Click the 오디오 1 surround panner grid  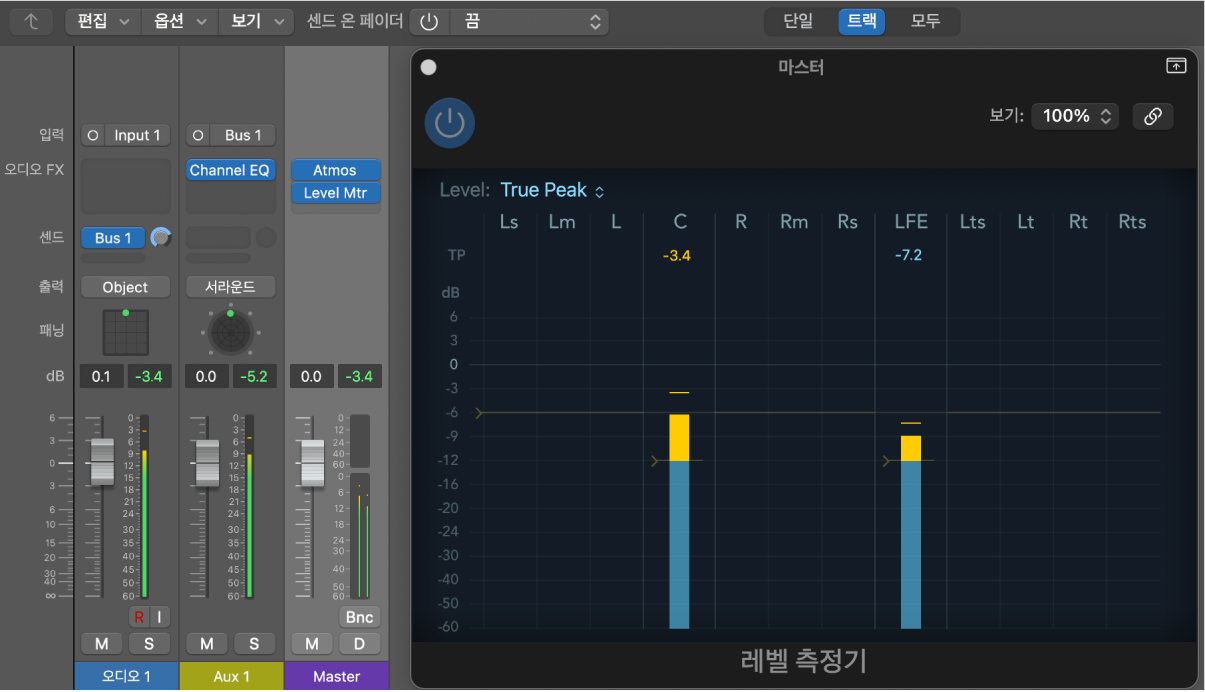125,332
